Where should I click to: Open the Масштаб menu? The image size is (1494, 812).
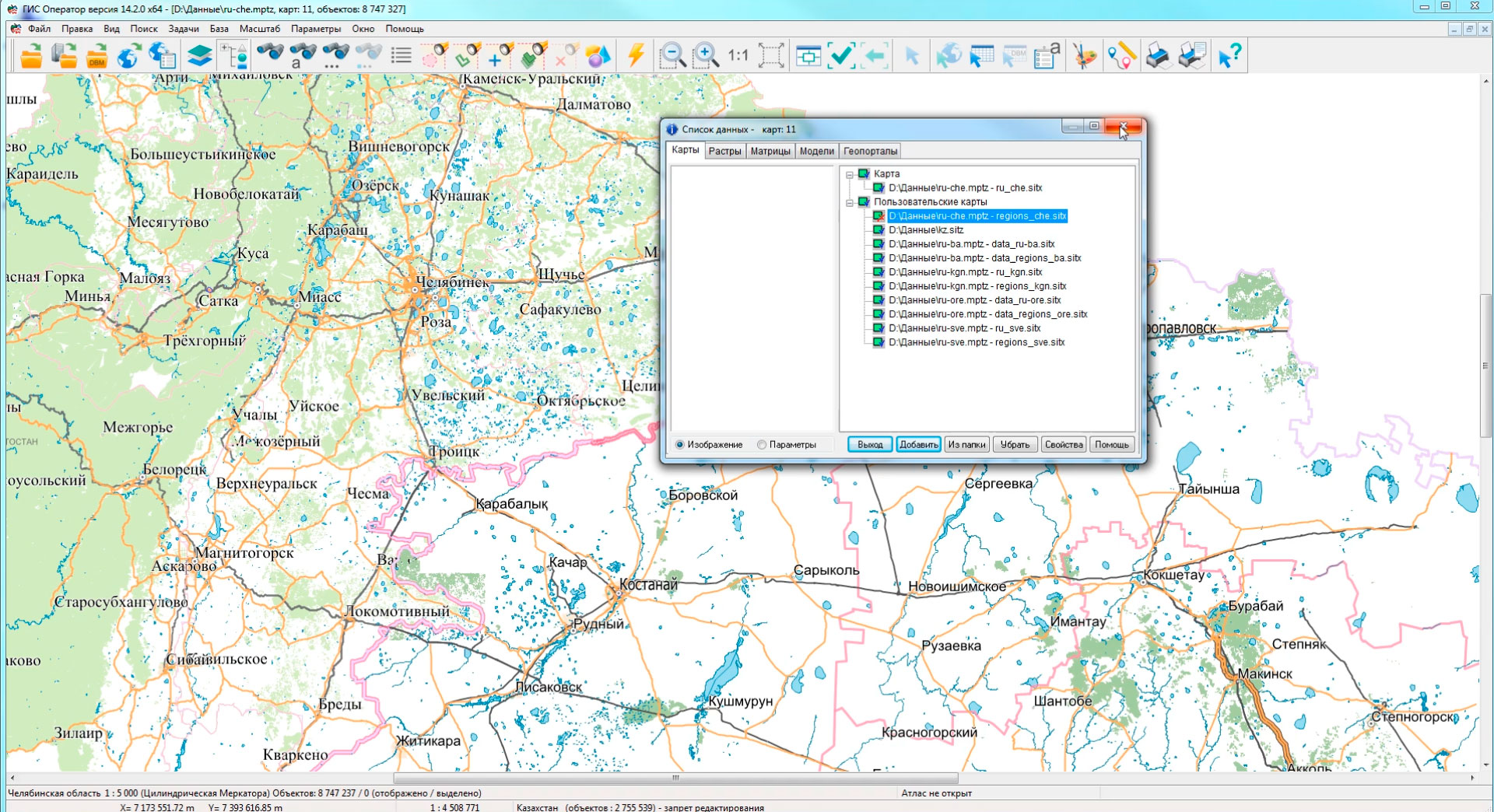point(259,29)
